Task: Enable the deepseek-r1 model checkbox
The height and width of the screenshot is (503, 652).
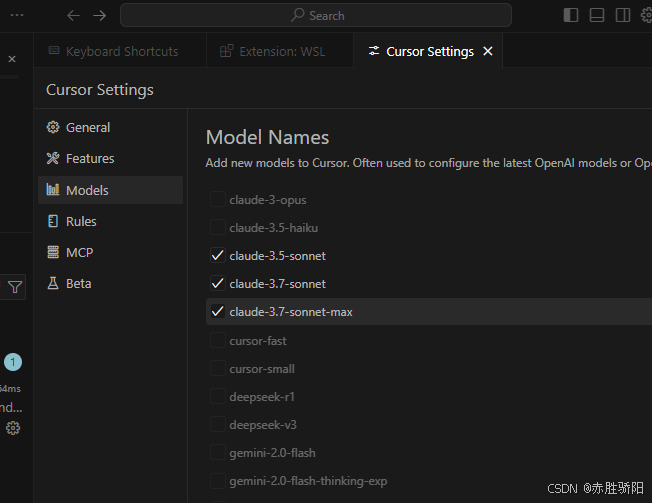Action: [x=218, y=397]
